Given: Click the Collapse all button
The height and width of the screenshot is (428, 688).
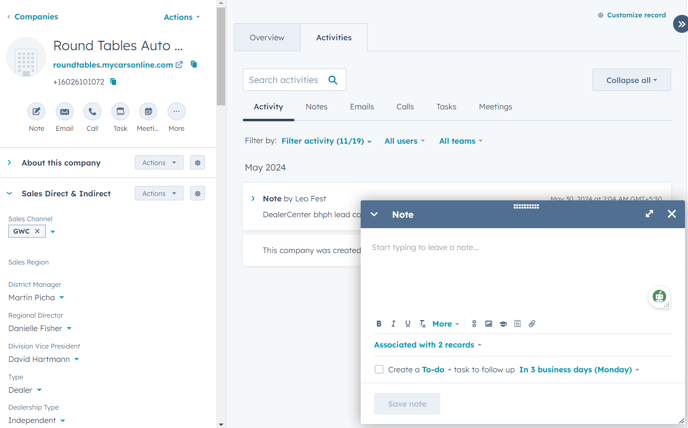Looking at the screenshot, I should 631,80.
